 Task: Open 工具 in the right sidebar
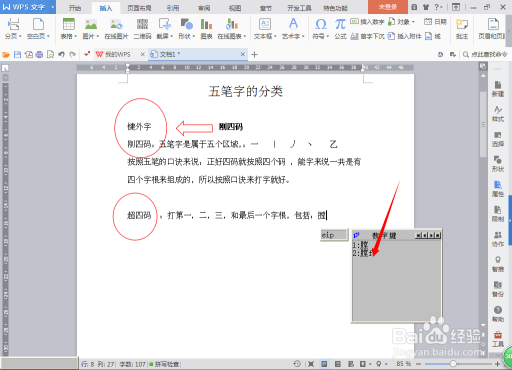pos(498,339)
